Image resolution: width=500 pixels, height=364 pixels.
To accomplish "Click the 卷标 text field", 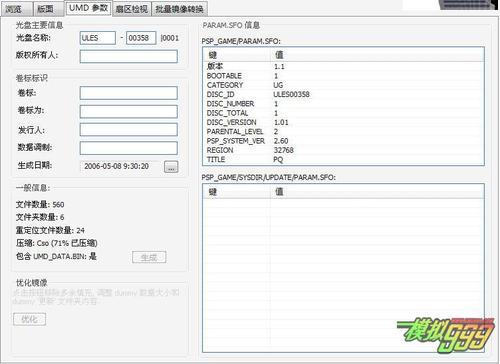I will tap(129, 93).
